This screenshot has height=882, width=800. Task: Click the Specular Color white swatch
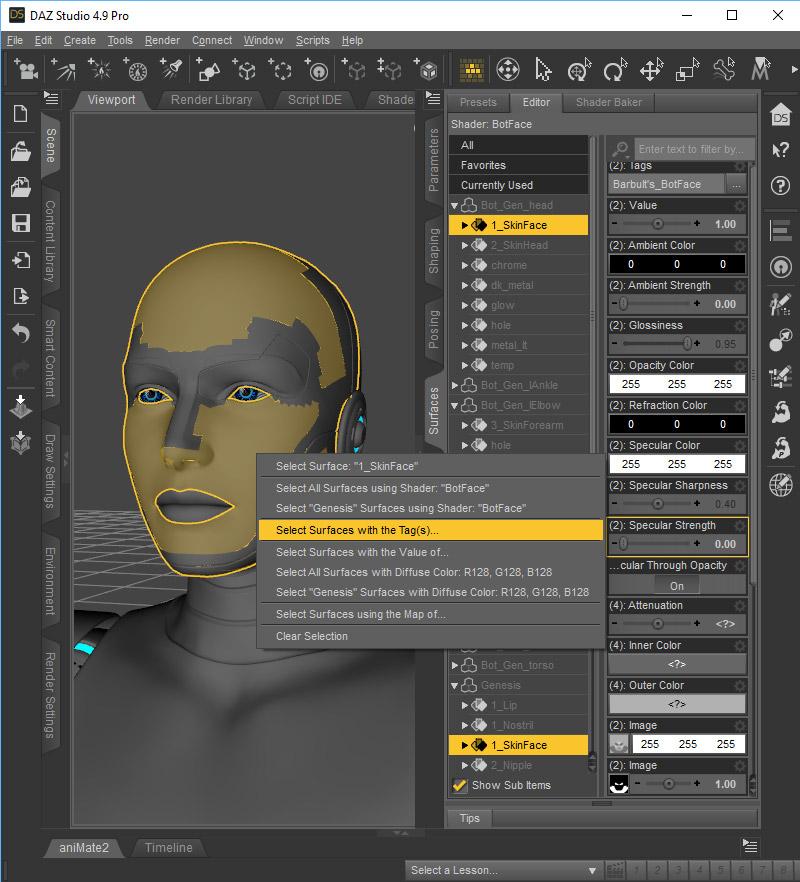[x=677, y=463]
